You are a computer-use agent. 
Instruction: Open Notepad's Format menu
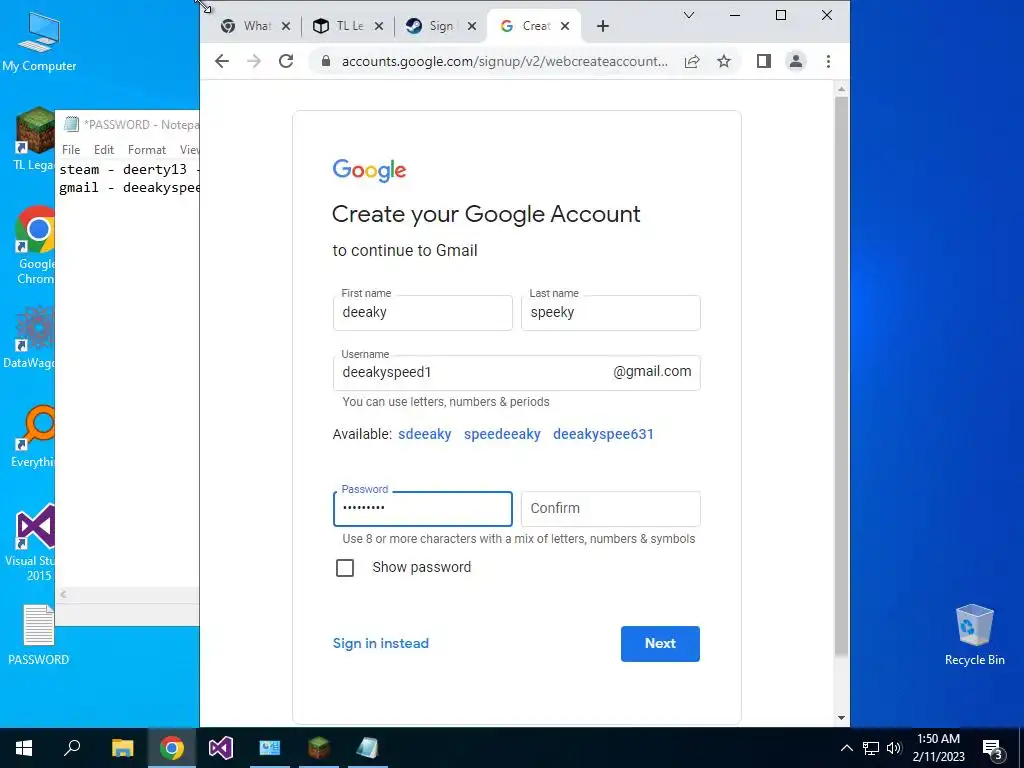[147, 150]
